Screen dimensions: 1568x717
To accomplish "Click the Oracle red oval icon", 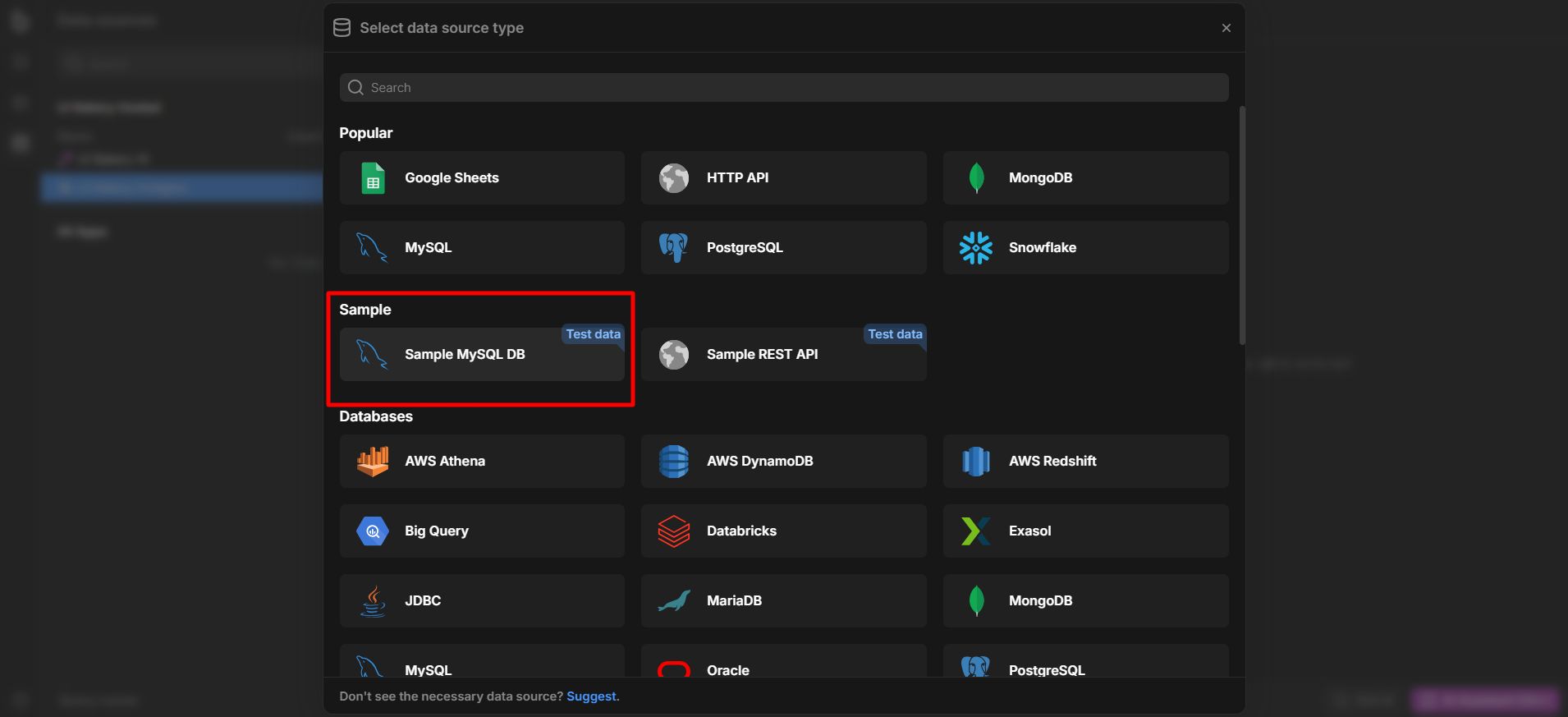I will pyautogui.click(x=674, y=669).
